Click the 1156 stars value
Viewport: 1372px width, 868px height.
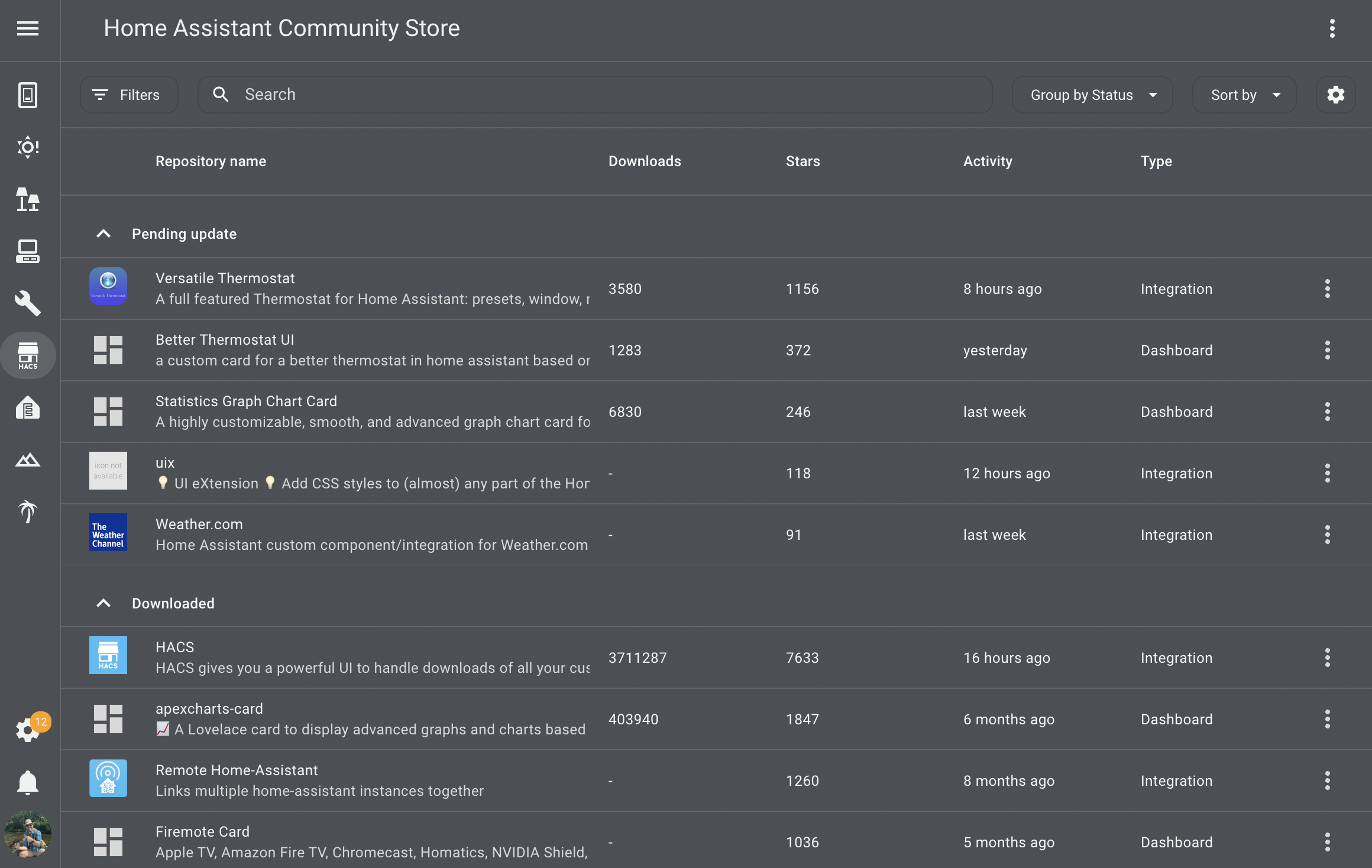(x=803, y=289)
